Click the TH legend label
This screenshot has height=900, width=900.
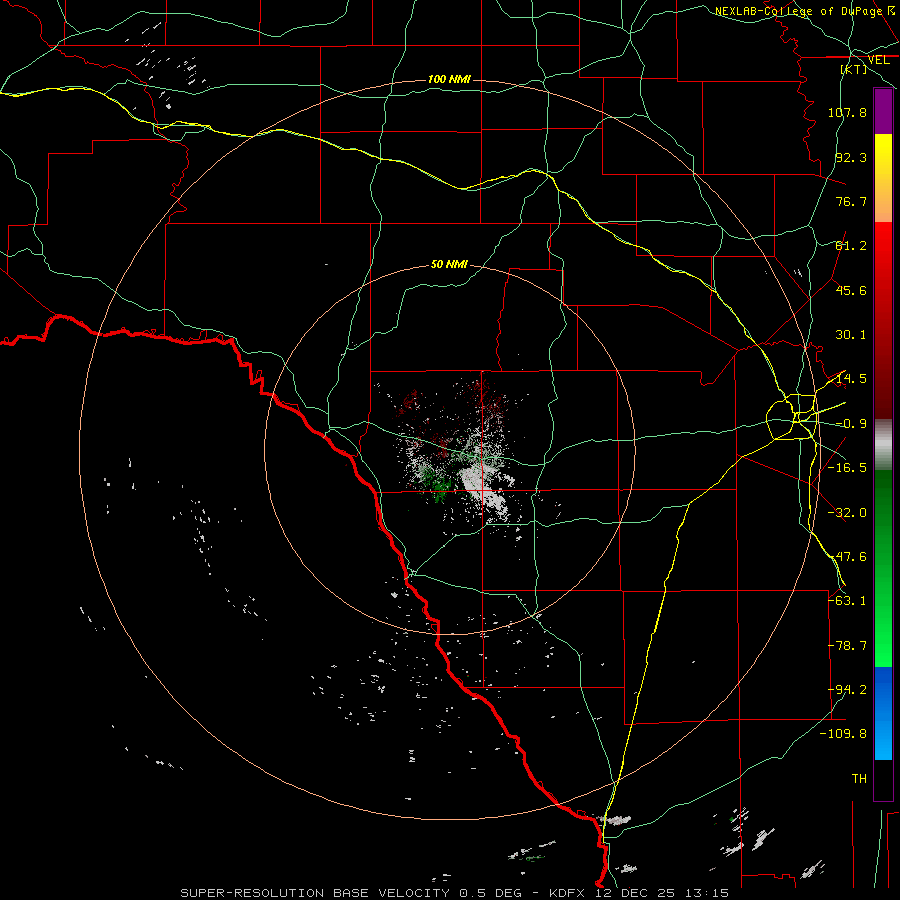(859, 779)
